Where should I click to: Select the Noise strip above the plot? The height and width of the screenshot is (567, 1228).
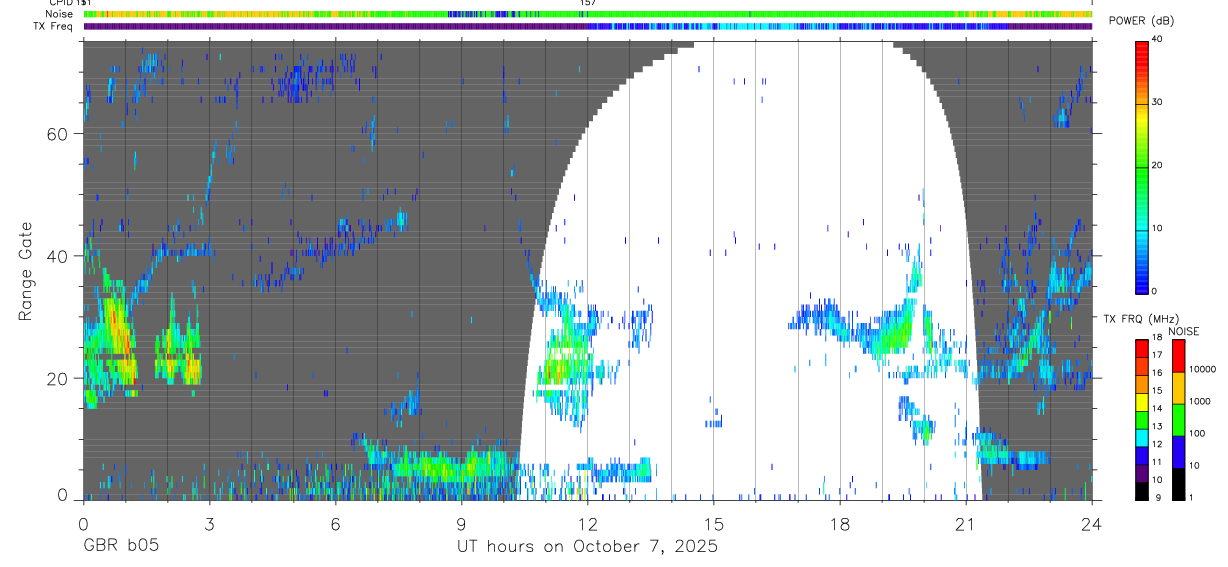588,14
